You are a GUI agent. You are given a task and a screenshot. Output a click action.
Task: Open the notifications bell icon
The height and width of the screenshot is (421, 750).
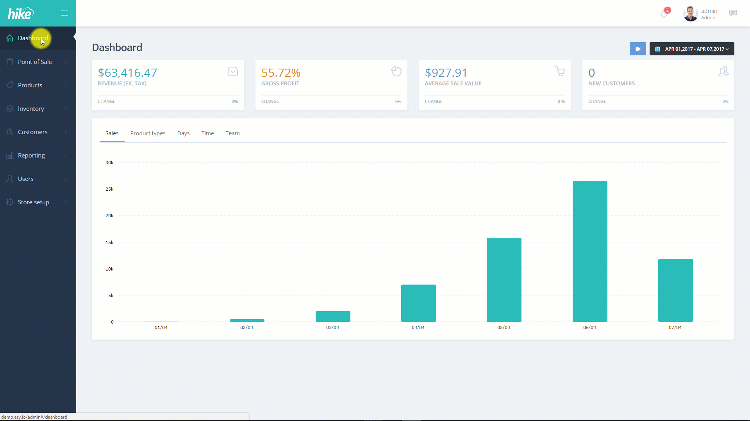(x=664, y=13)
